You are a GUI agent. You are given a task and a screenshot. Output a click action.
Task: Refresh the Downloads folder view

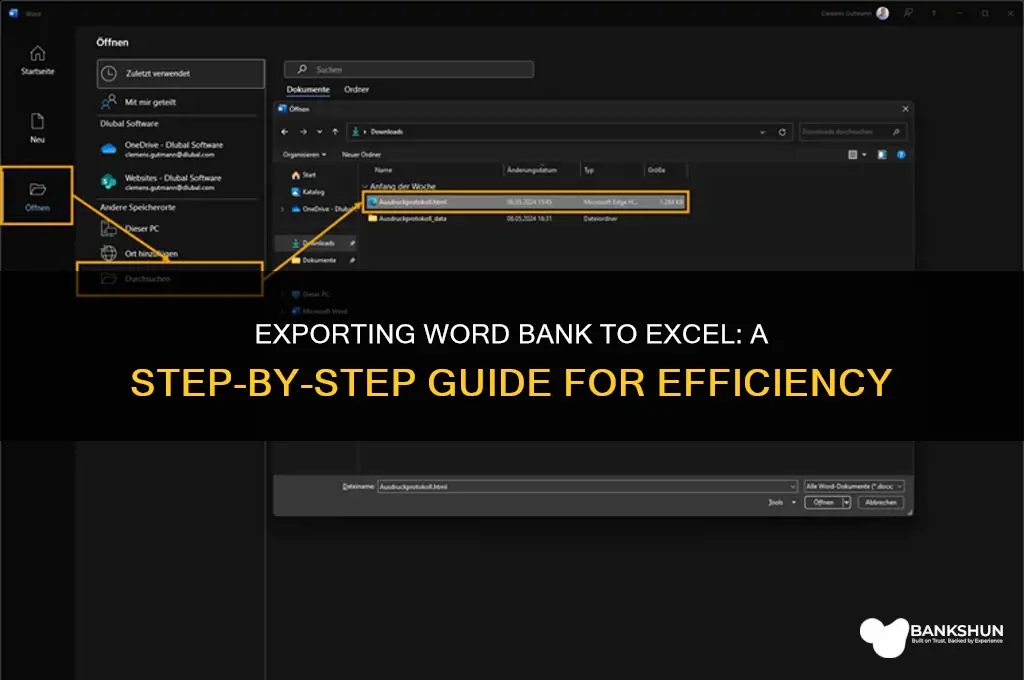(x=782, y=133)
